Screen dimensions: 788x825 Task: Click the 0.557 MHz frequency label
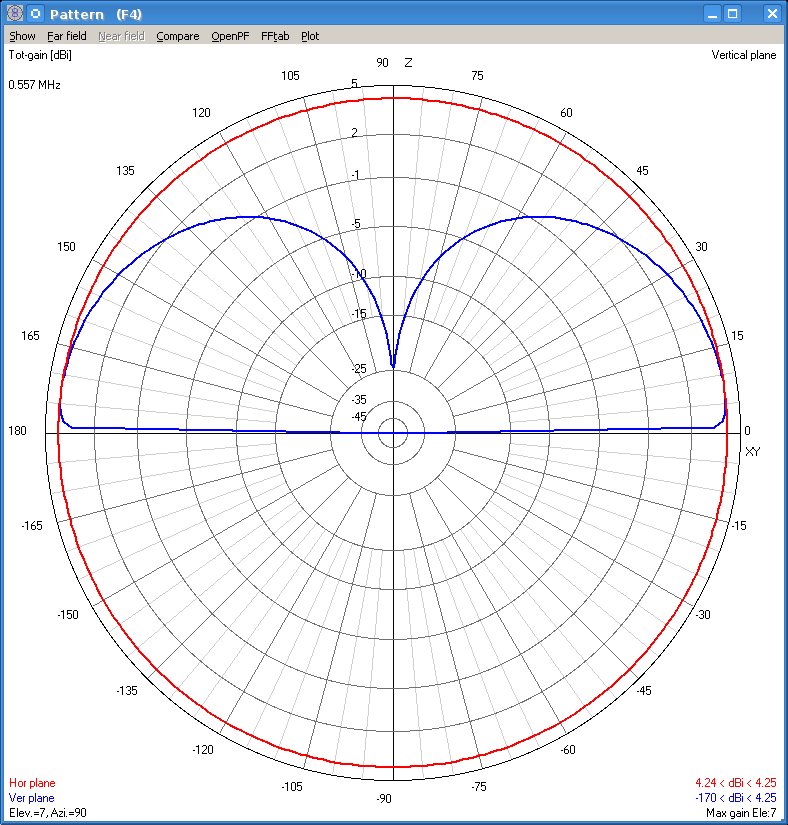point(35,85)
